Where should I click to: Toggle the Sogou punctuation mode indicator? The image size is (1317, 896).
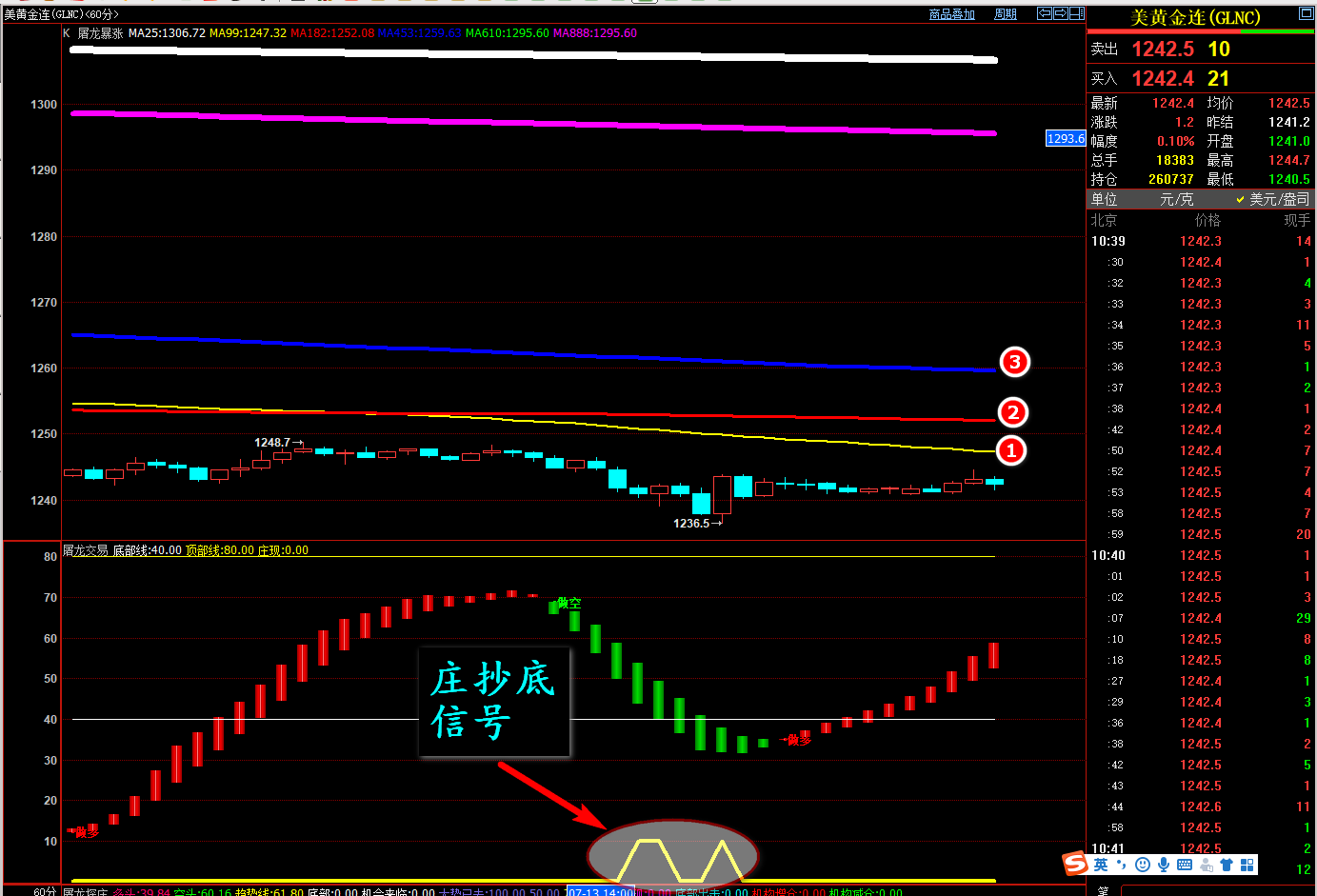tap(1122, 865)
